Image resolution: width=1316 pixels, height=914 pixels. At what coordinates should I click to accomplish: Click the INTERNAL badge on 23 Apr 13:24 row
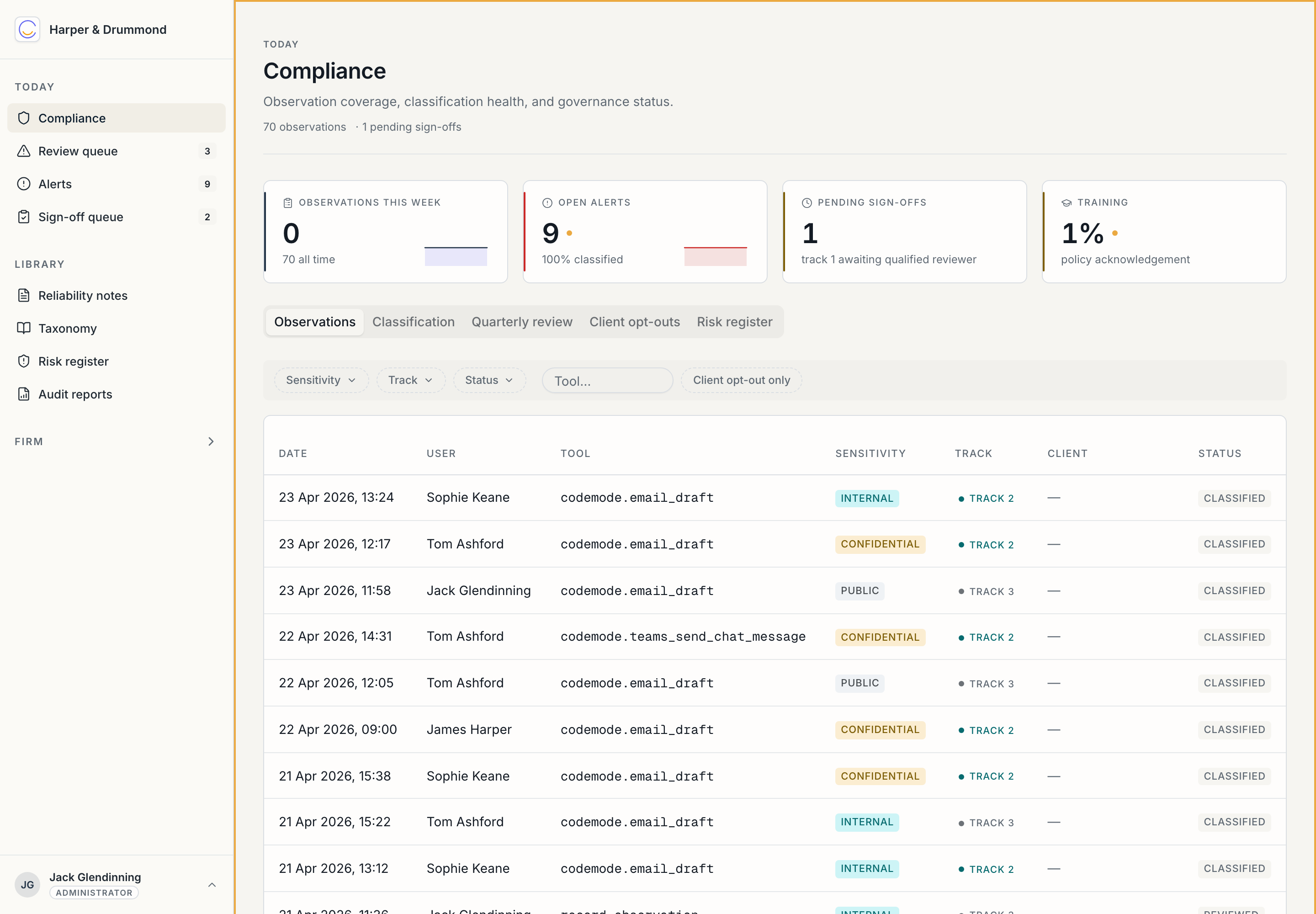click(x=866, y=498)
